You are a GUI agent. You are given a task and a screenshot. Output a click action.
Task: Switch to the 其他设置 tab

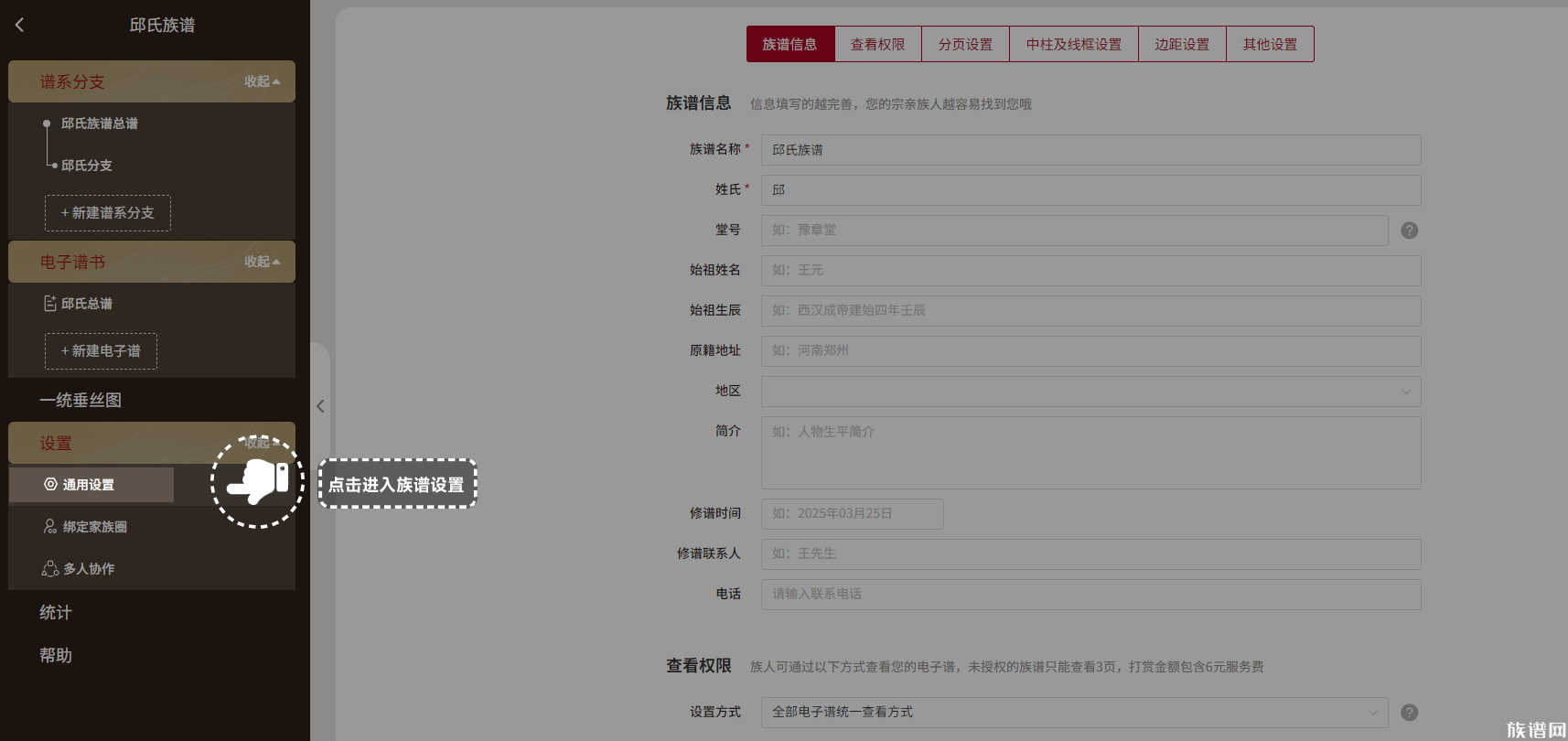click(x=1270, y=44)
